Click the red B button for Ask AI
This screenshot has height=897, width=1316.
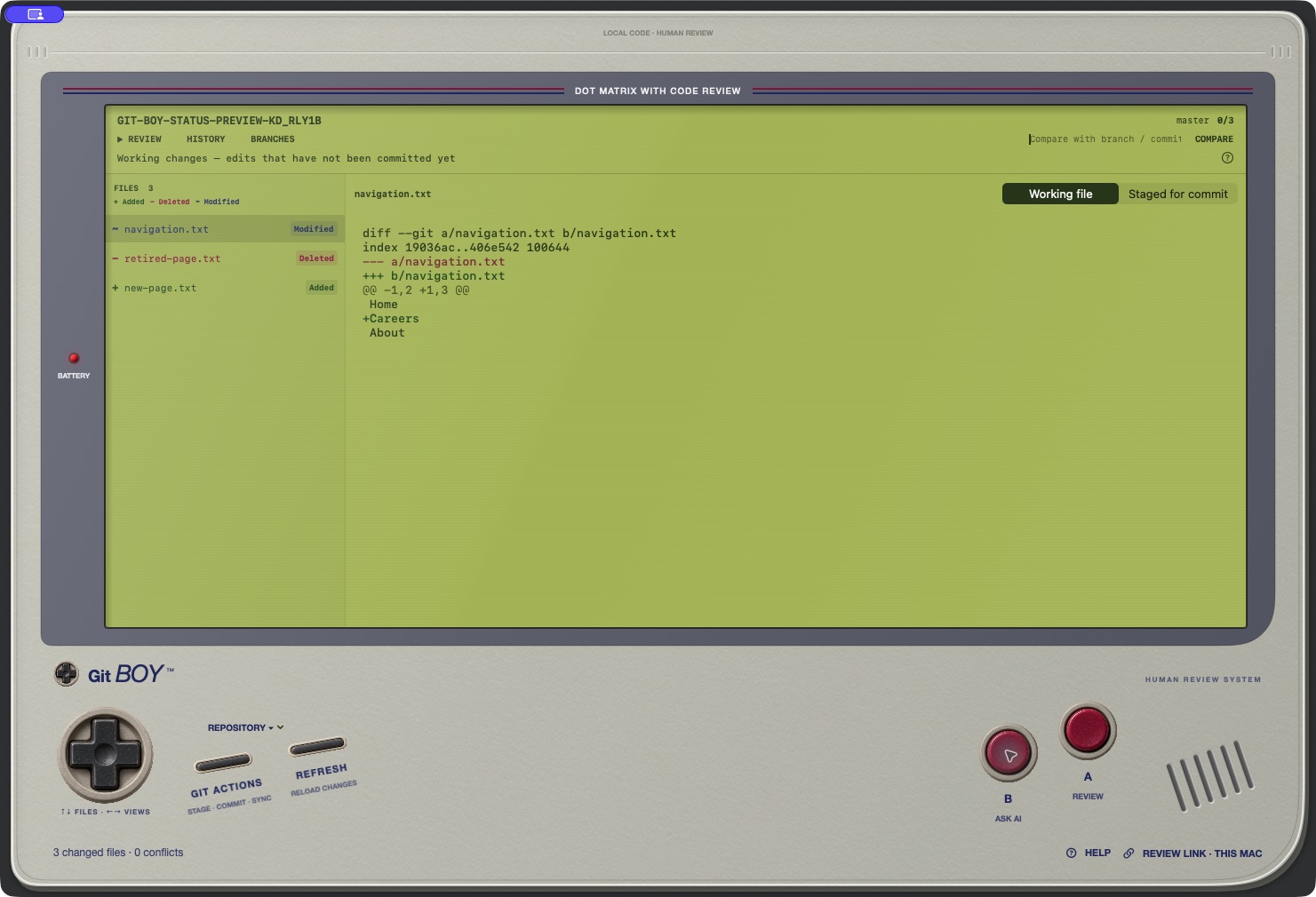pos(1009,754)
